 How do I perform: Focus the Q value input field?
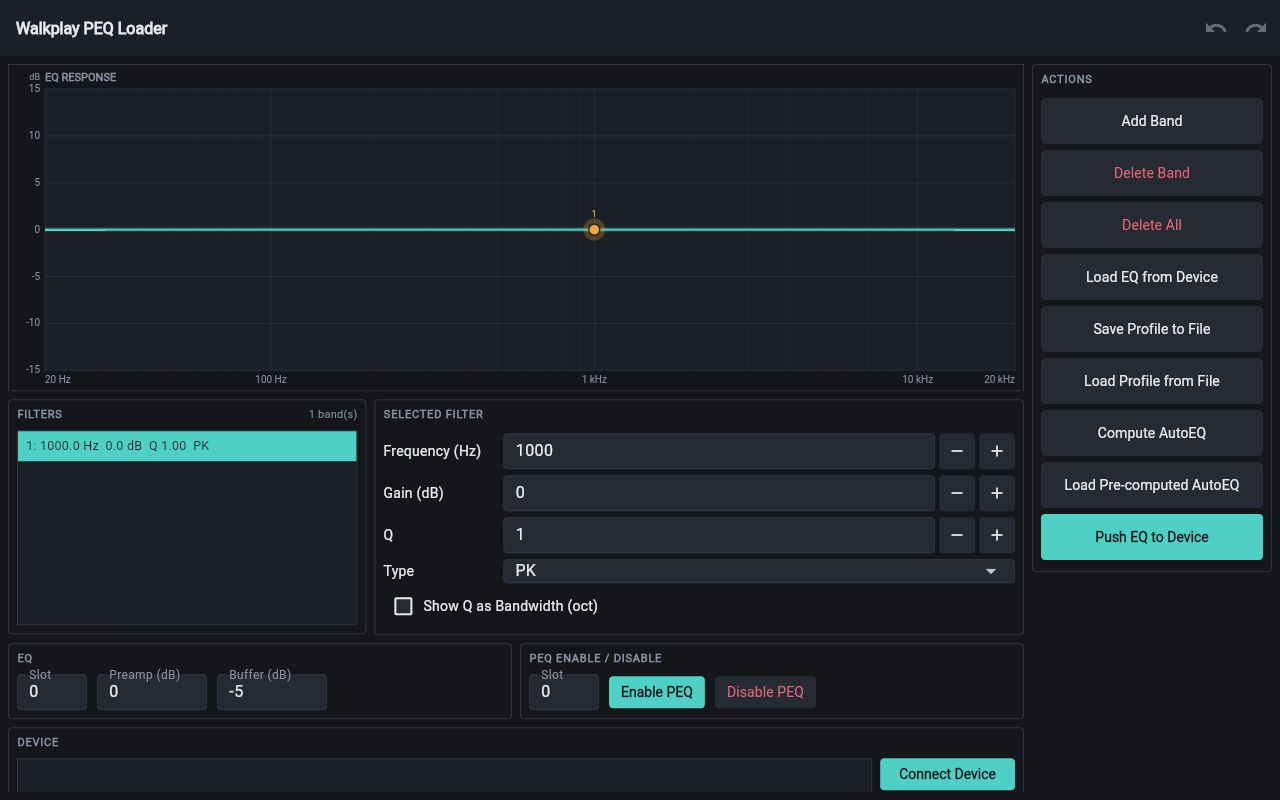coord(719,535)
